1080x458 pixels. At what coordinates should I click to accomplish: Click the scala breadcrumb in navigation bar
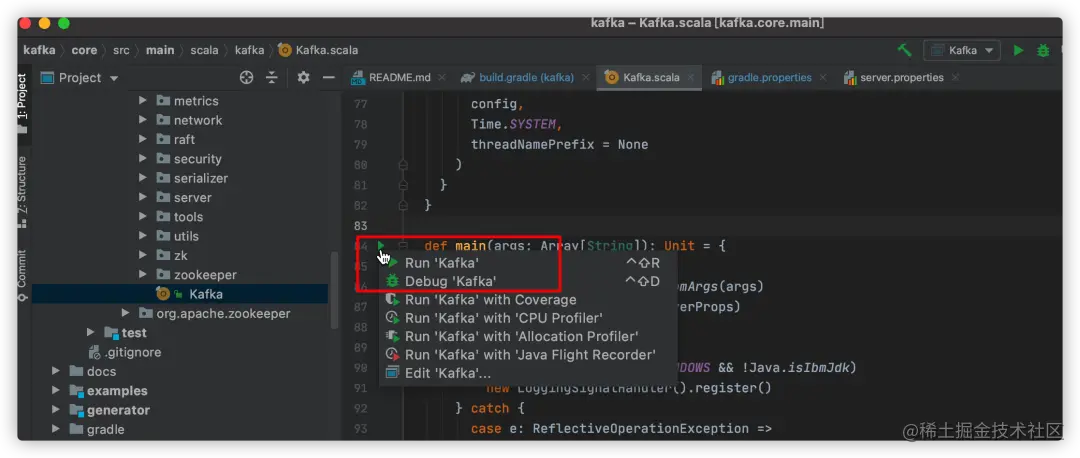[x=205, y=50]
